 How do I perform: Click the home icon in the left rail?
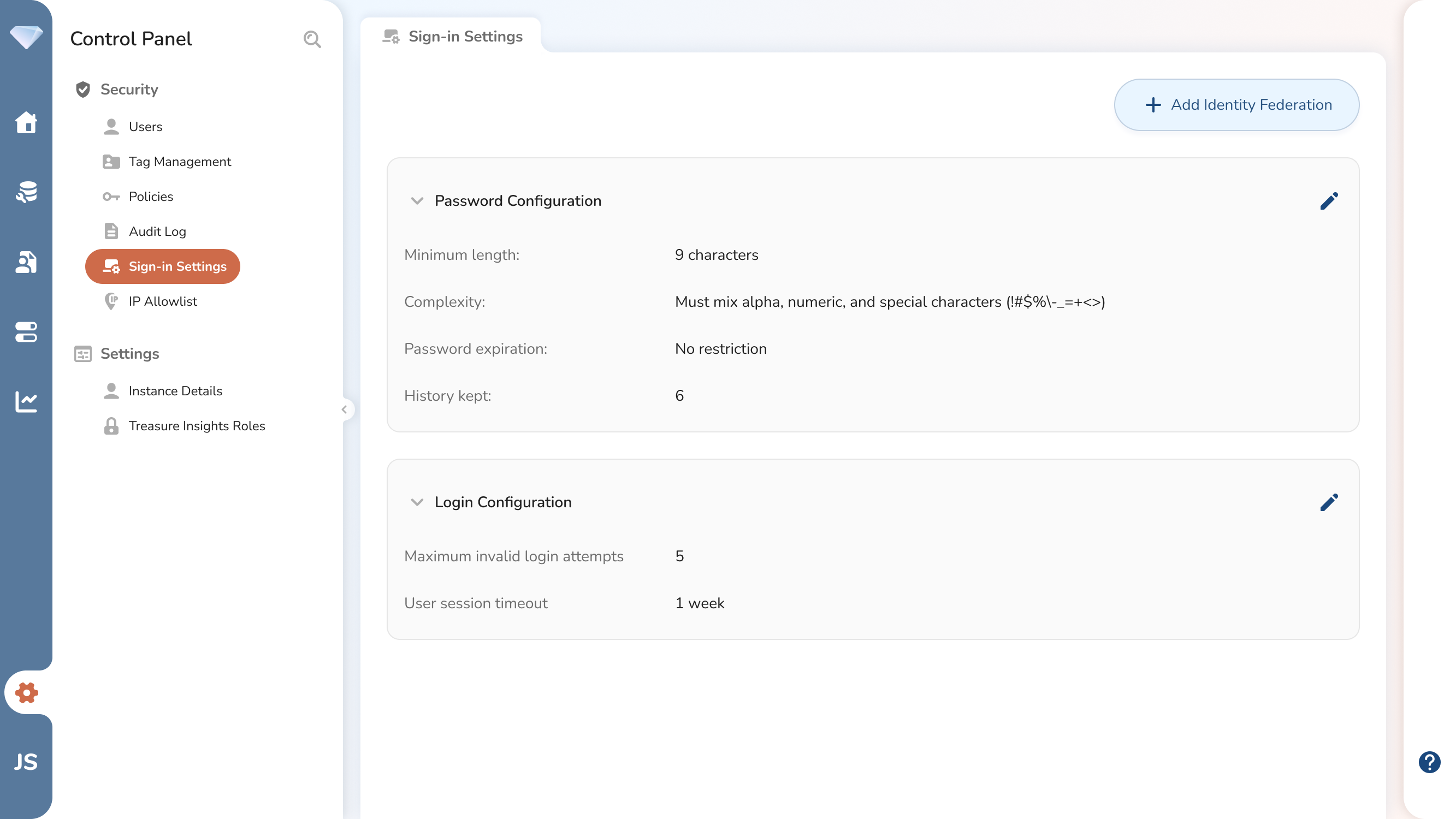pos(26,122)
